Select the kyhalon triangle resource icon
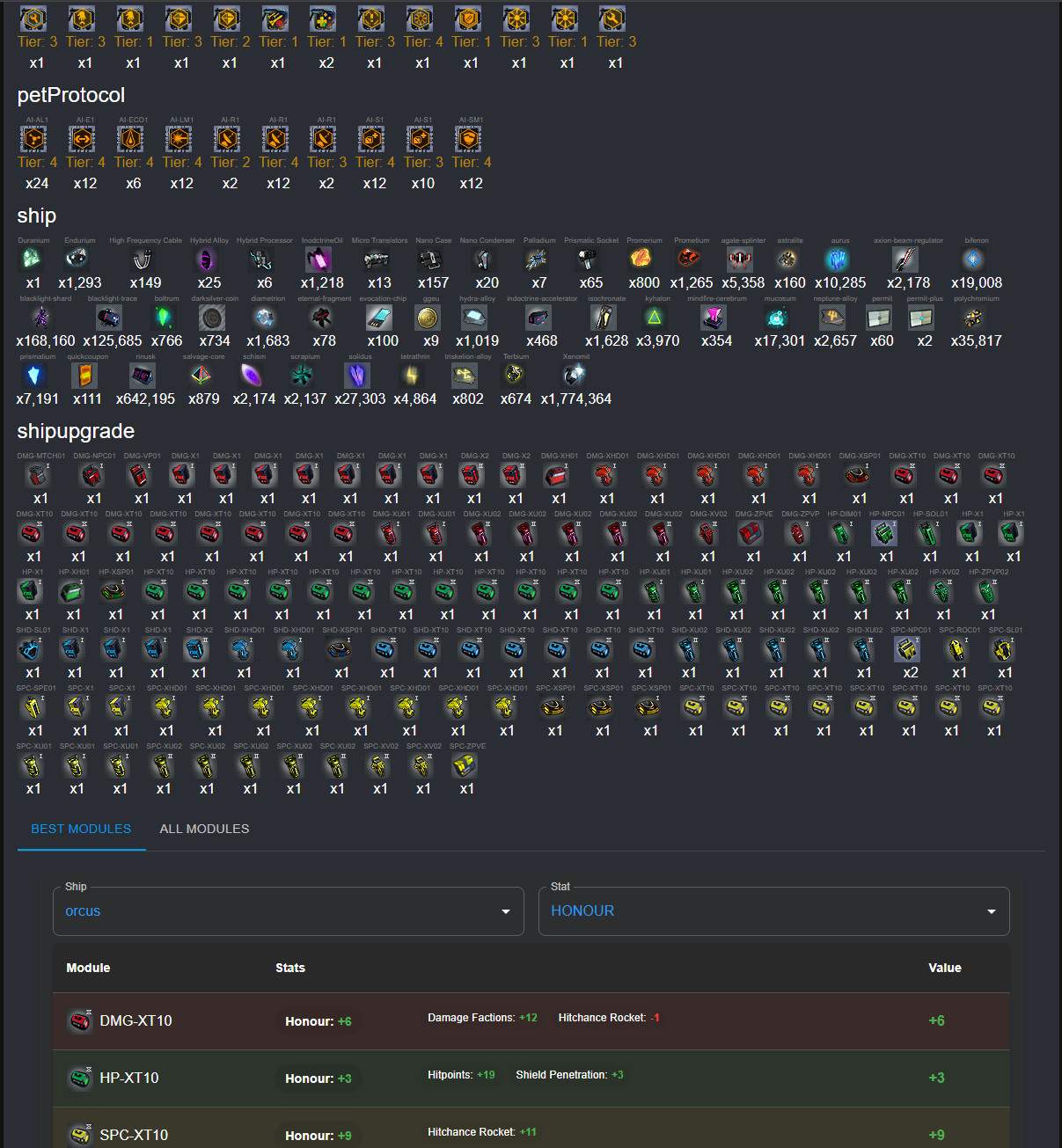Screen dimensions: 1062x1148 655,317
